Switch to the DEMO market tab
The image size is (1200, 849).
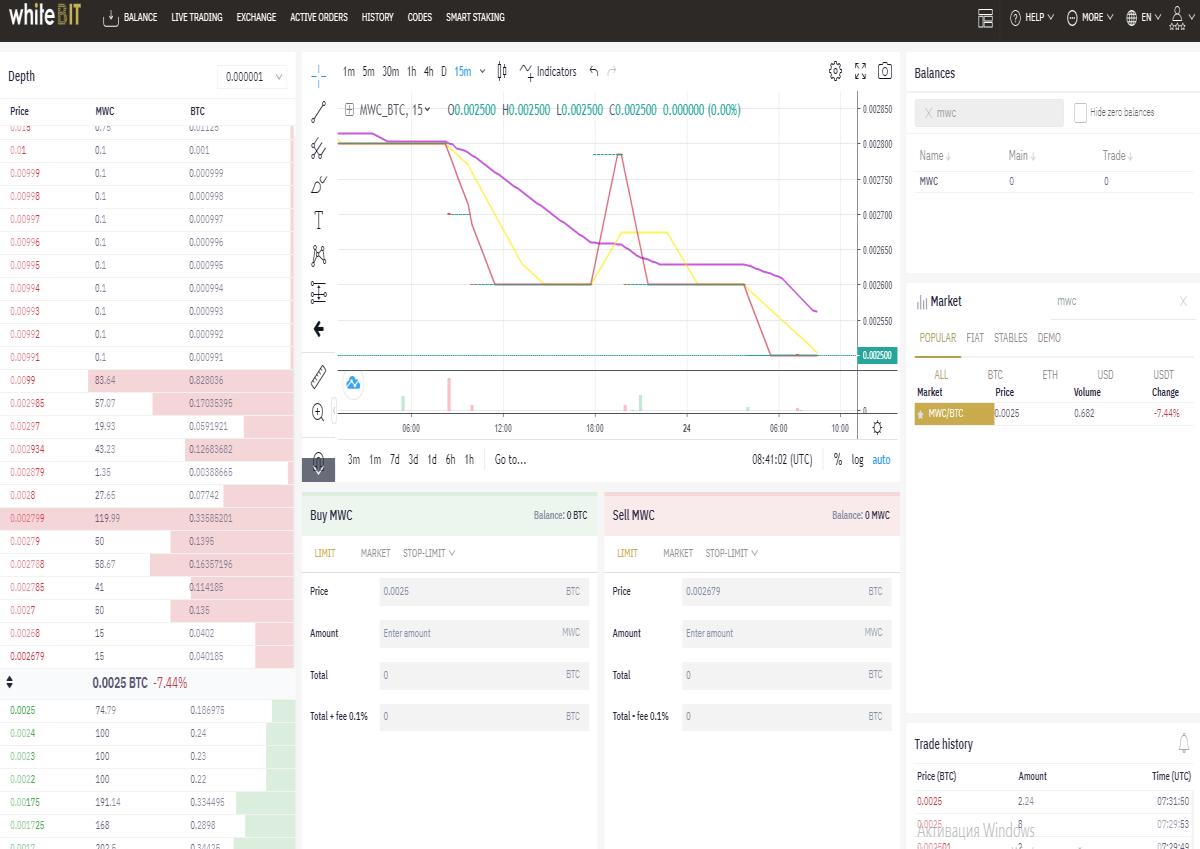1049,338
